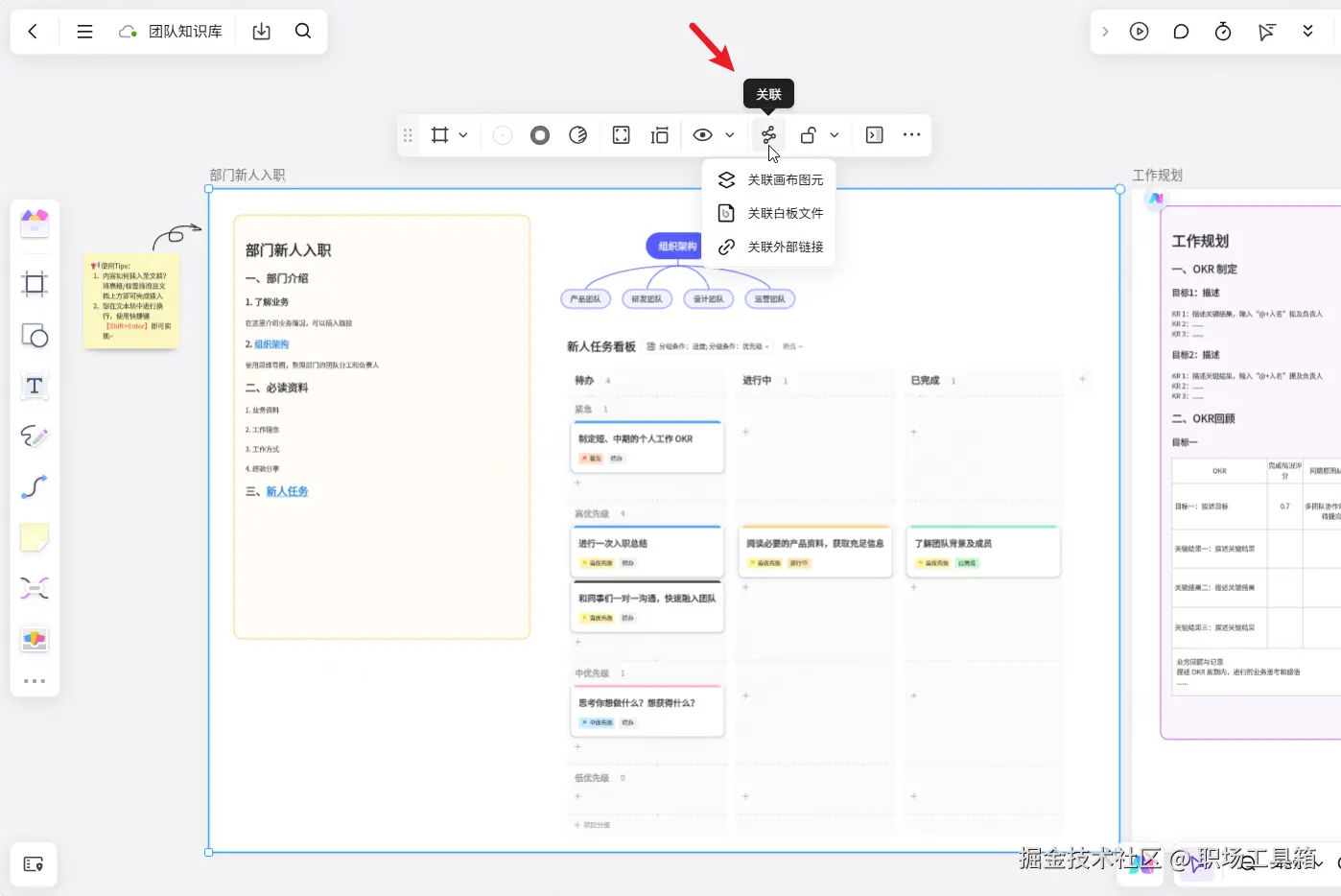Select the sticky note tool
The height and width of the screenshot is (896, 1341).
point(35,537)
